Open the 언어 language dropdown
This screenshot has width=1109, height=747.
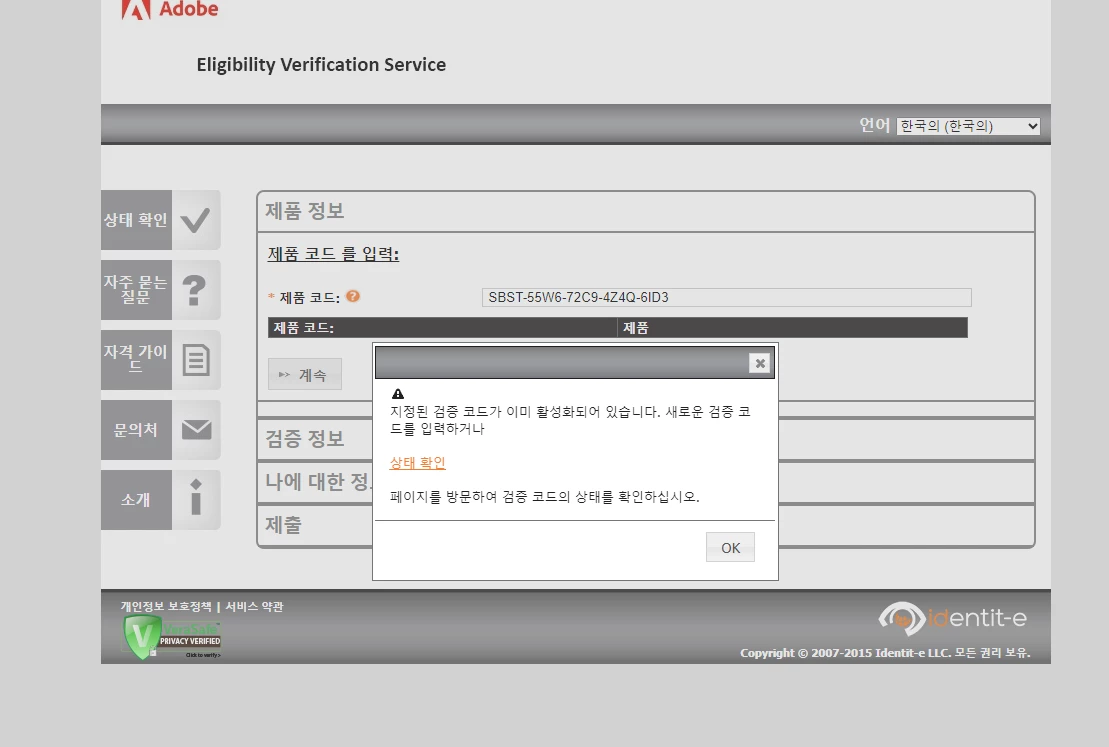pyautogui.click(x=968, y=126)
